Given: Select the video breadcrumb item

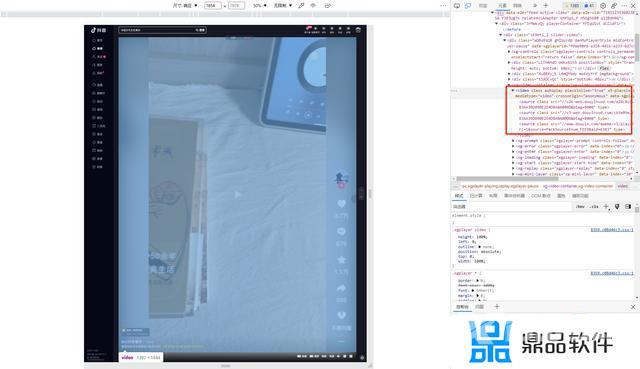Looking at the screenshot, I should pos(622,186).
